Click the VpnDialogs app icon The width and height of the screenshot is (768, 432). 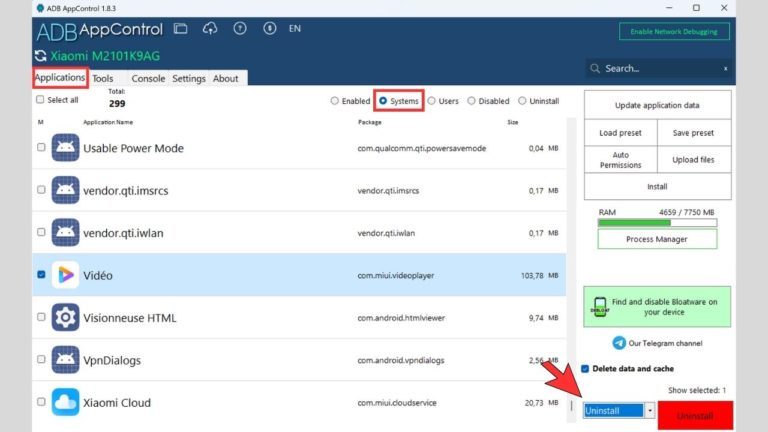pos(65,360)
